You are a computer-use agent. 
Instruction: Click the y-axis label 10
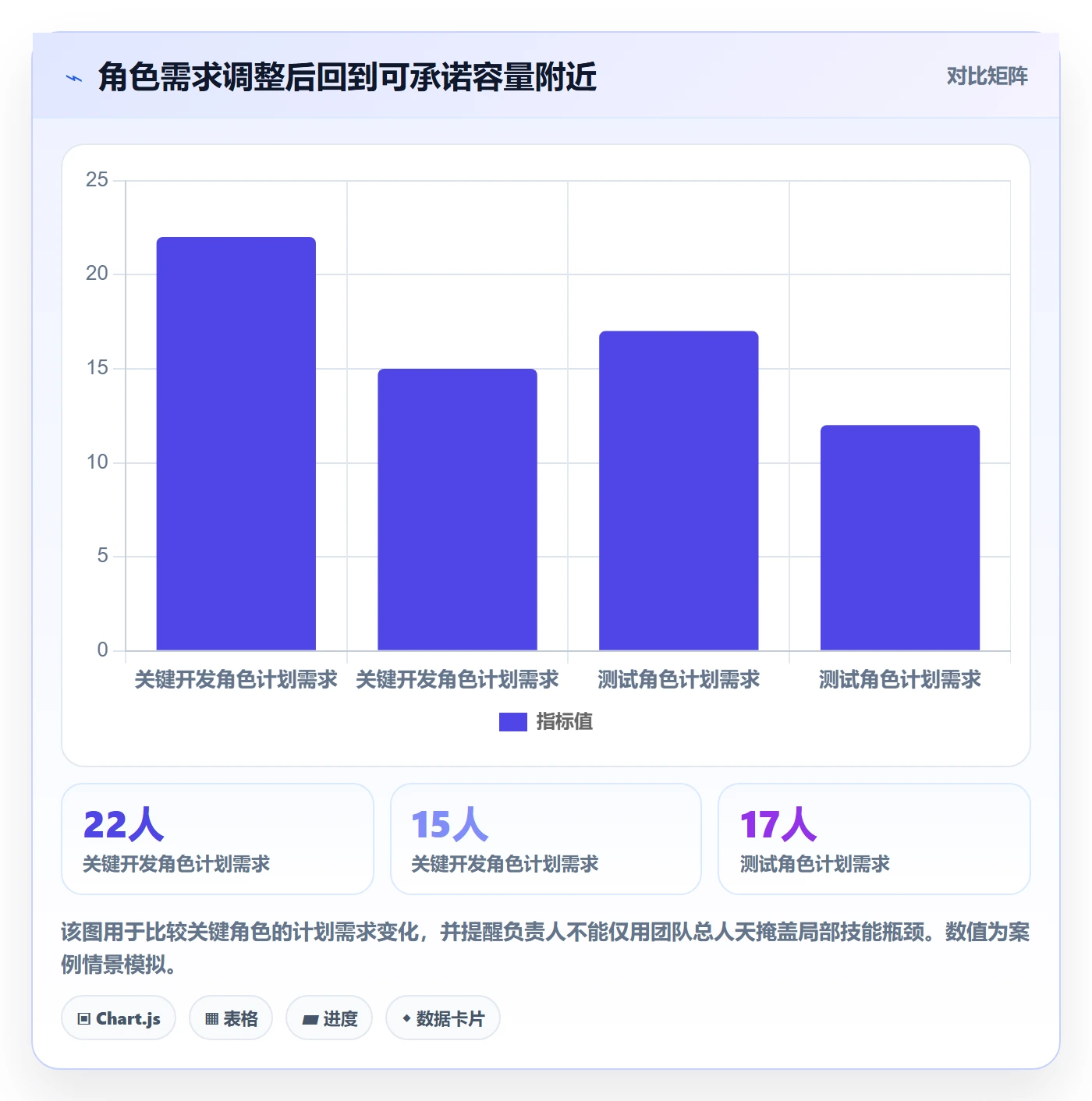pyautogui.click(x=97, y=462)
